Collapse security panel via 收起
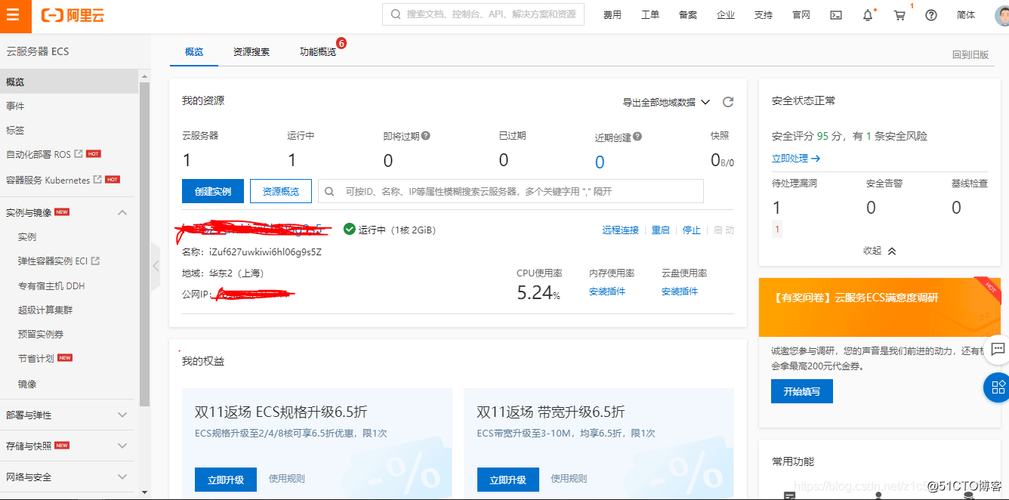 [x=880, y=251]
